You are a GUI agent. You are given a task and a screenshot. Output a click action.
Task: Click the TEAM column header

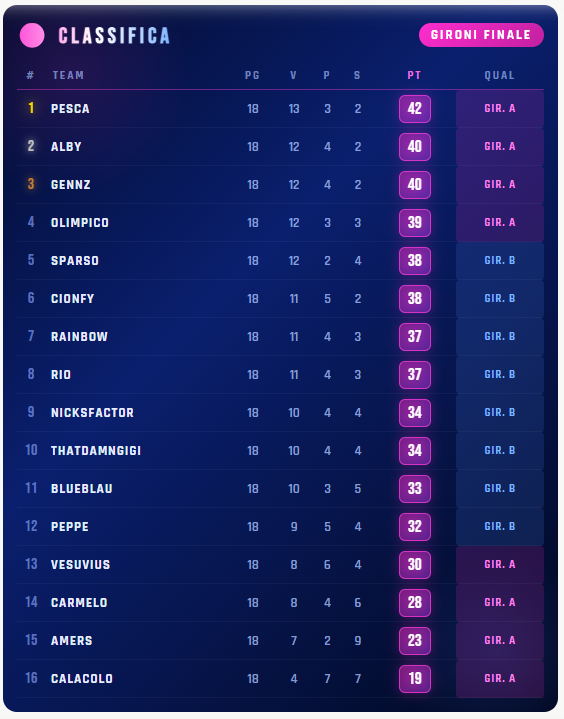pyautogui.click(x=68, y=75)
